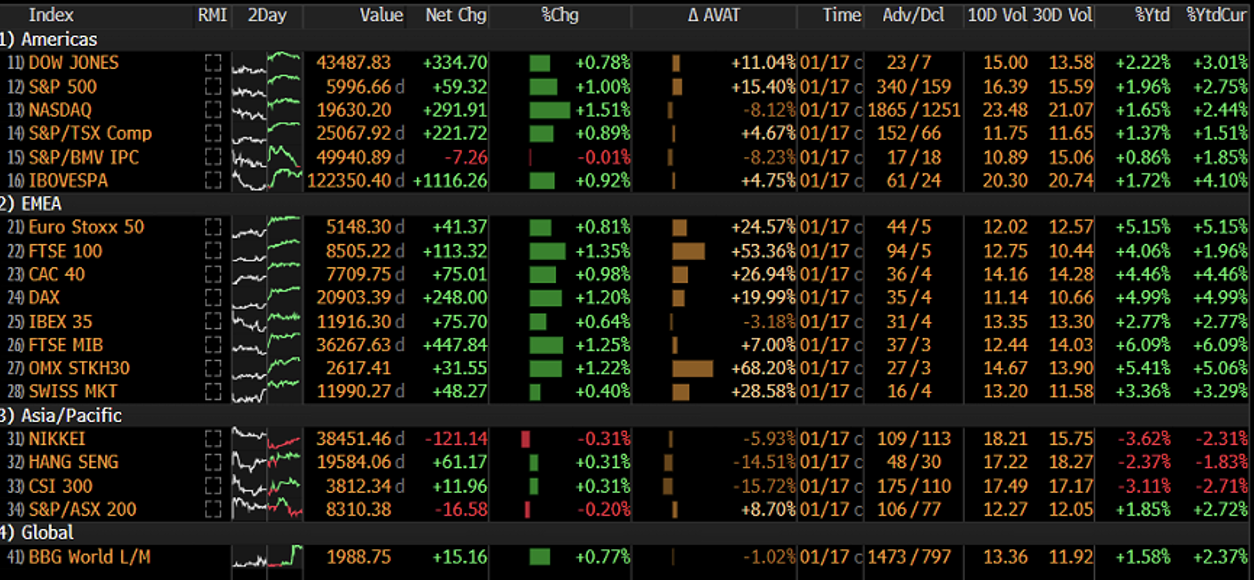Toggle the RMI checkbox for S&P 500
This screenshot has width=1254, height=580.
coord(212,86)
